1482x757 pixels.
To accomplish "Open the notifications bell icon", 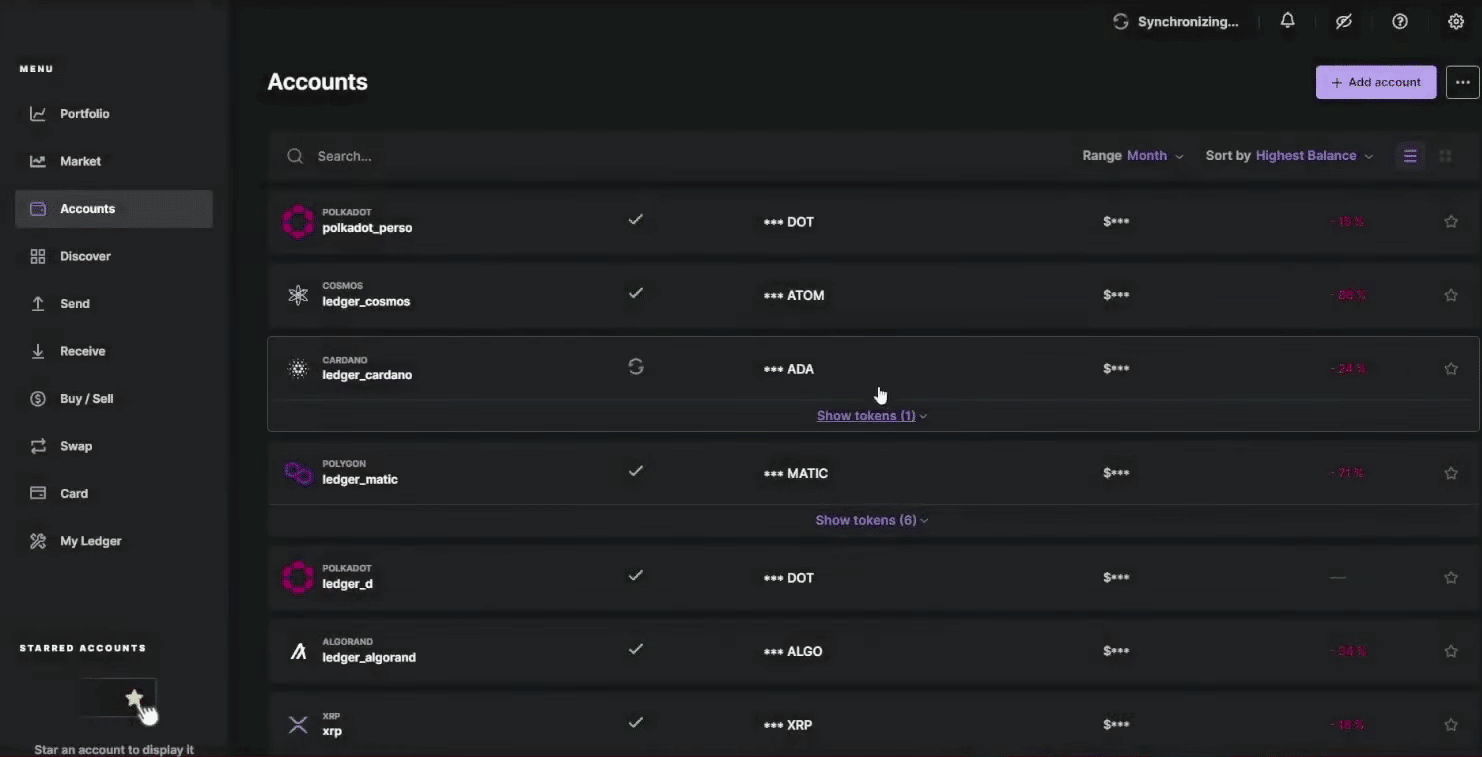I will 1288,21.
